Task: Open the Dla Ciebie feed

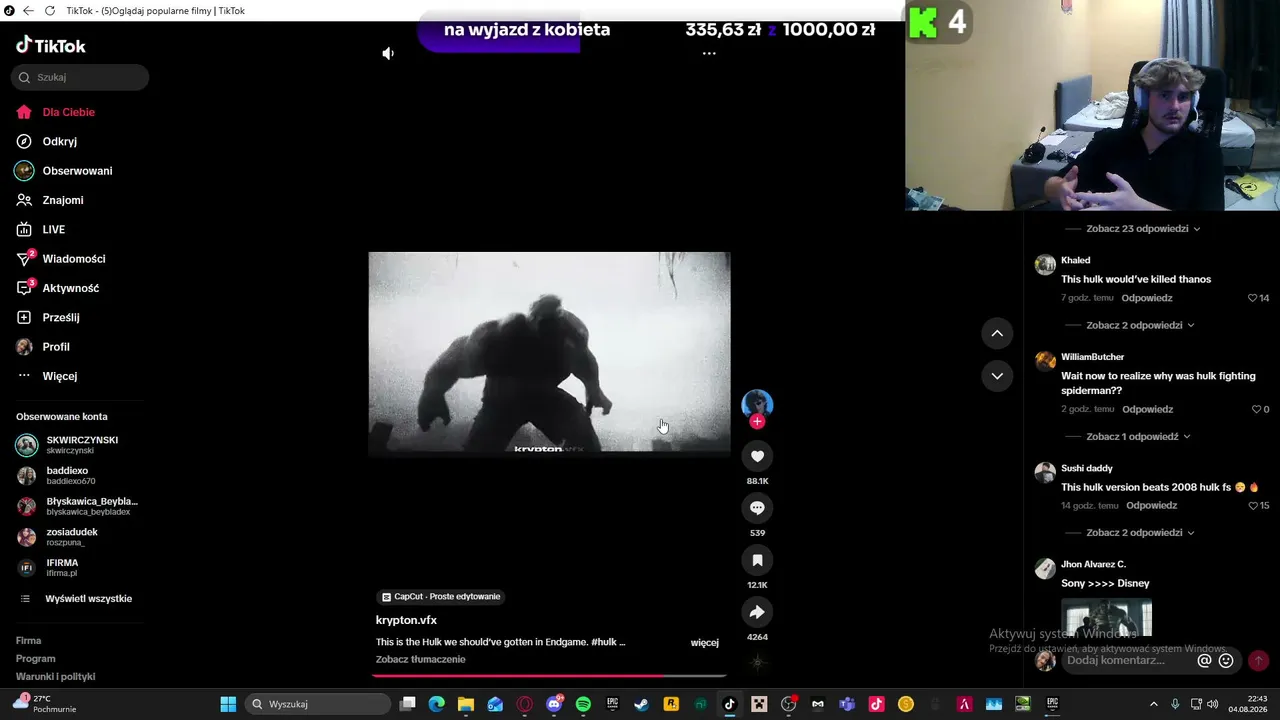Action: click(68, 112)
